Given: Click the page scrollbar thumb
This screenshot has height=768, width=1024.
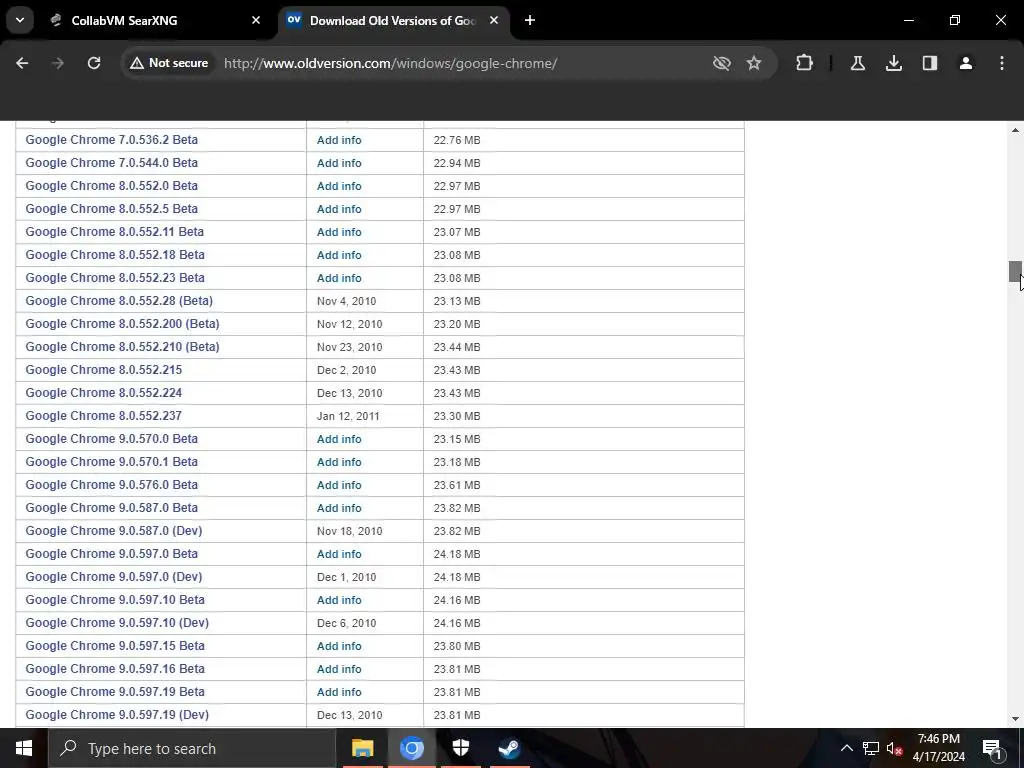Looking at the screenshot, I should click(1015, 271).
